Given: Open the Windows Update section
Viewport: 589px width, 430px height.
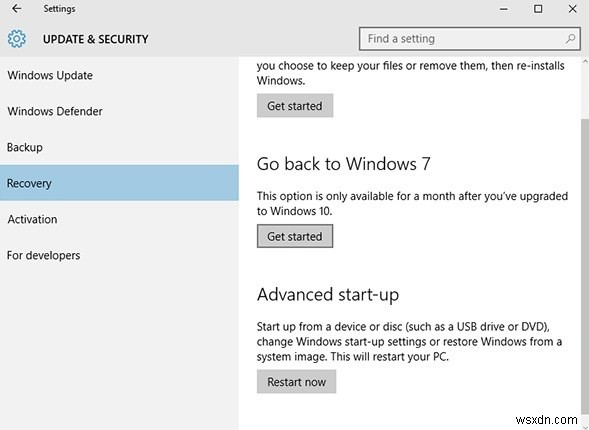Looking at the screenshot, I should [119, 75].
